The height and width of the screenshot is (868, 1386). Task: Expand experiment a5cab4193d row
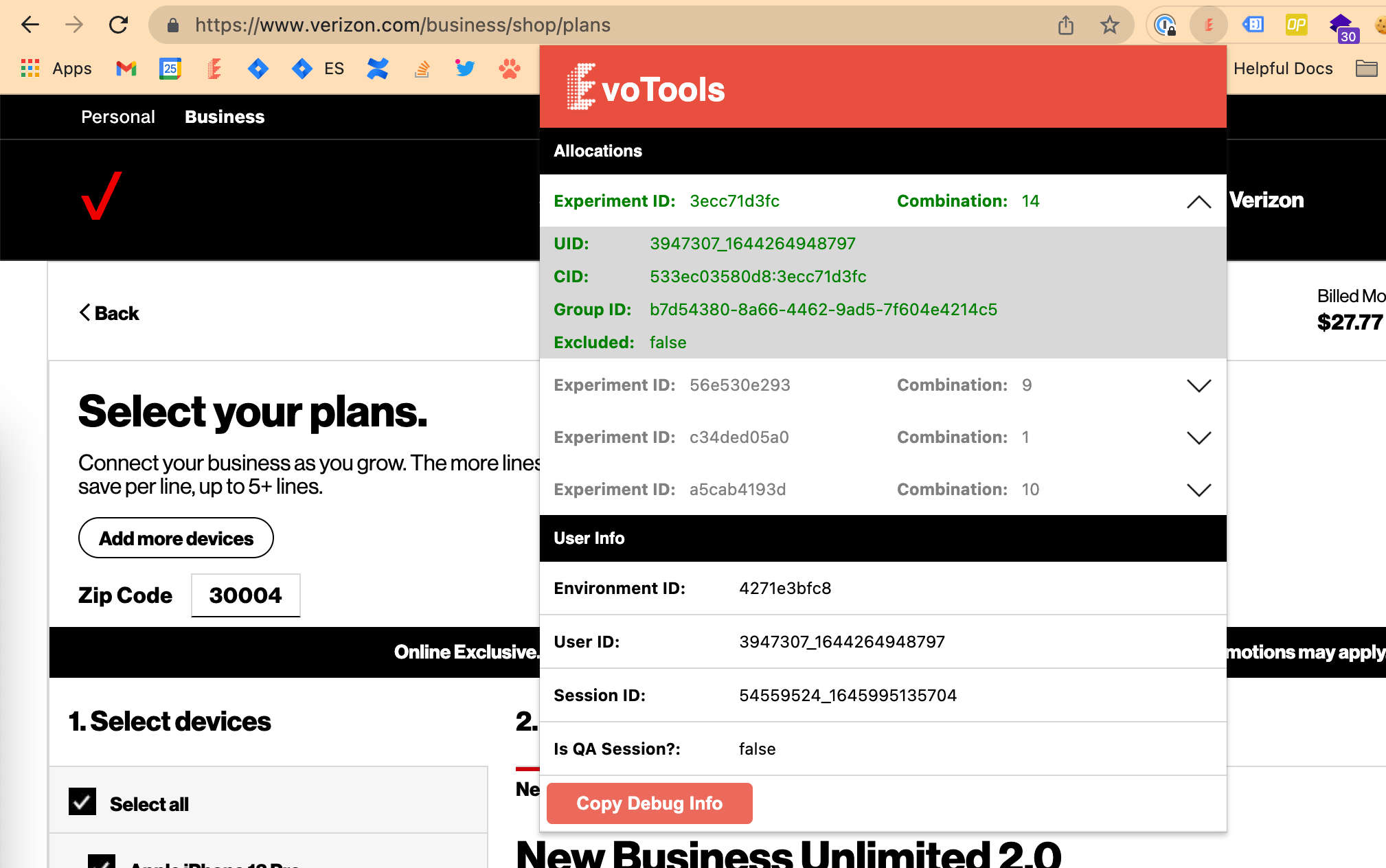(1198, 490)
